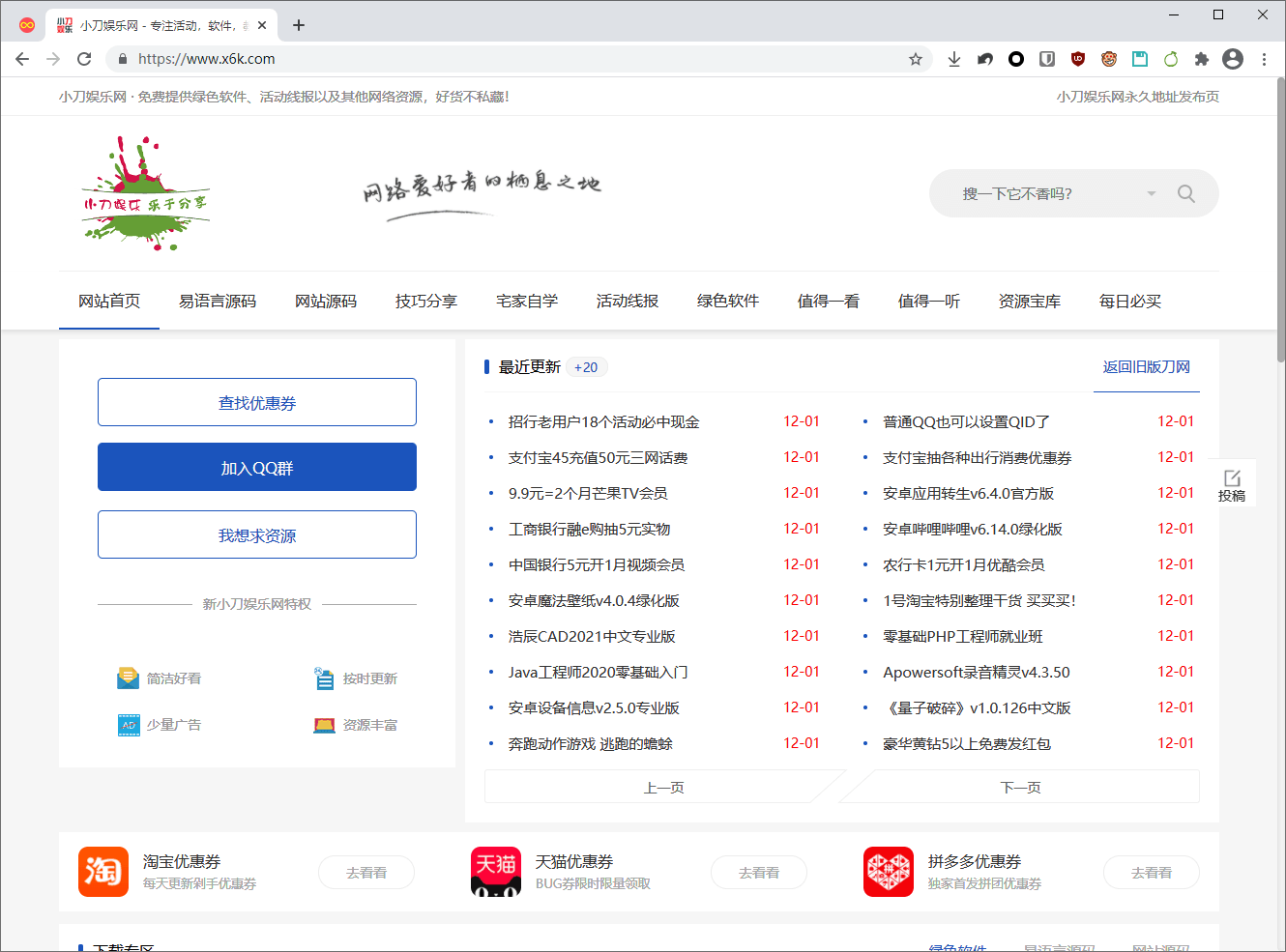Click the Tmall coupon logo icon
Viewport: 1286px width, 952px height.
pos(496,872)
